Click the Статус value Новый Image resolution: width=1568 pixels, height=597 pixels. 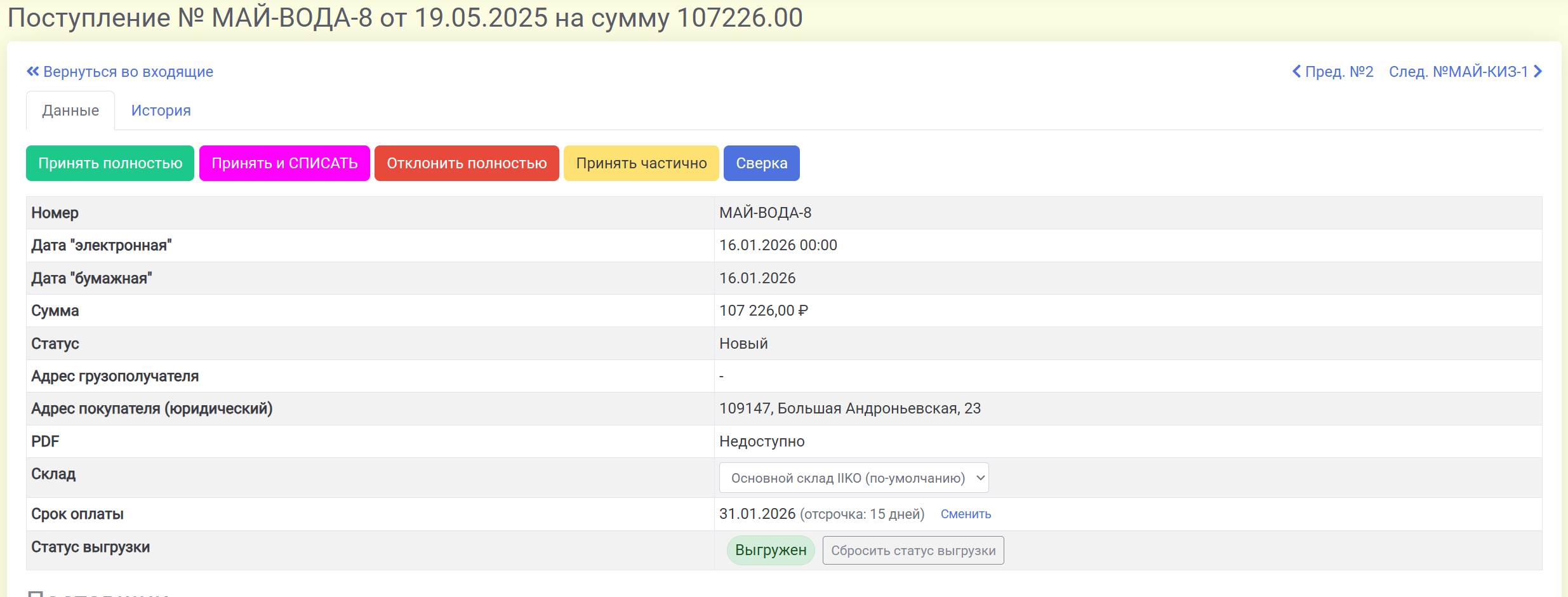pos(743,344)
